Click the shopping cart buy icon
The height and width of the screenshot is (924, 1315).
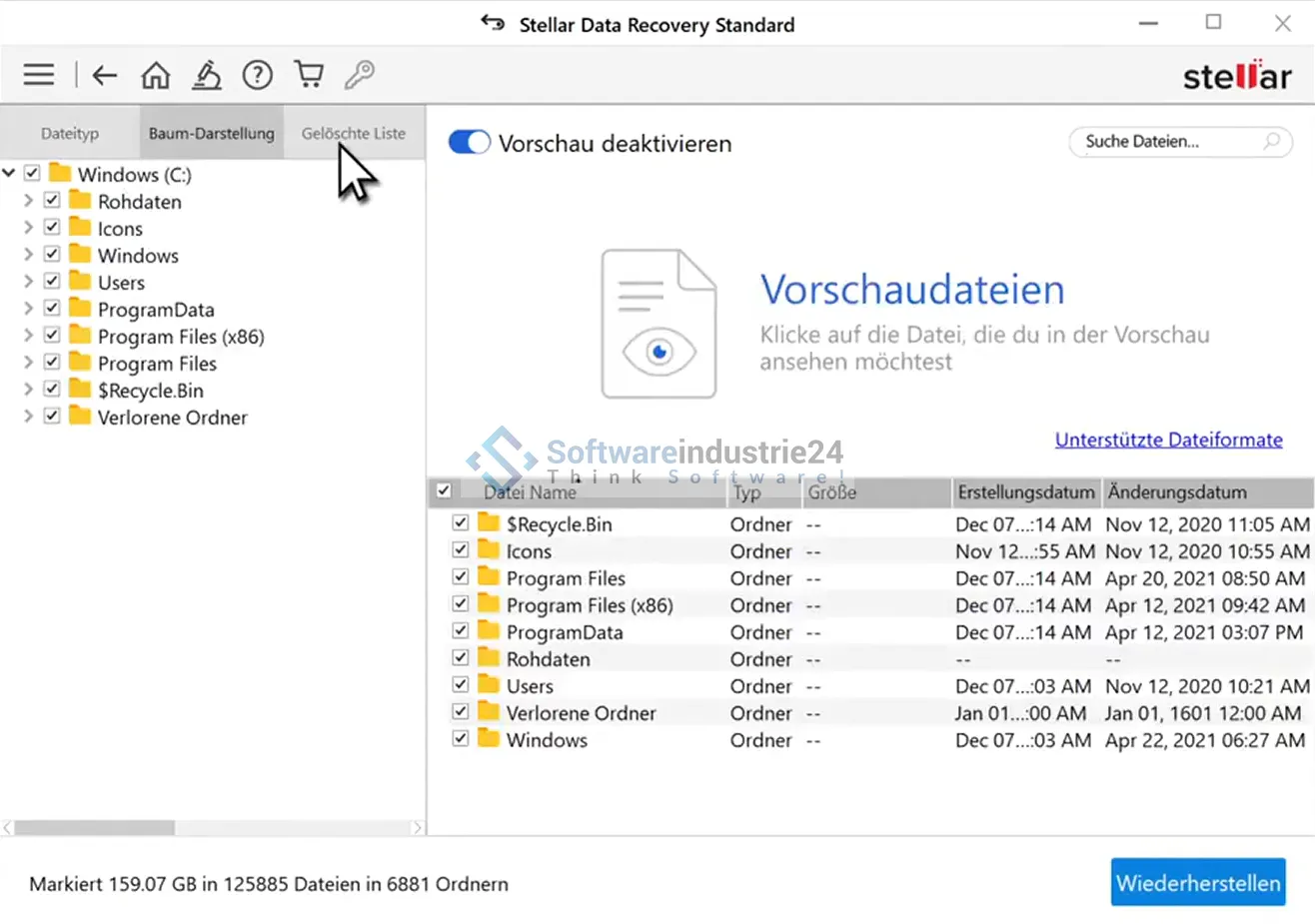(309, 75)
